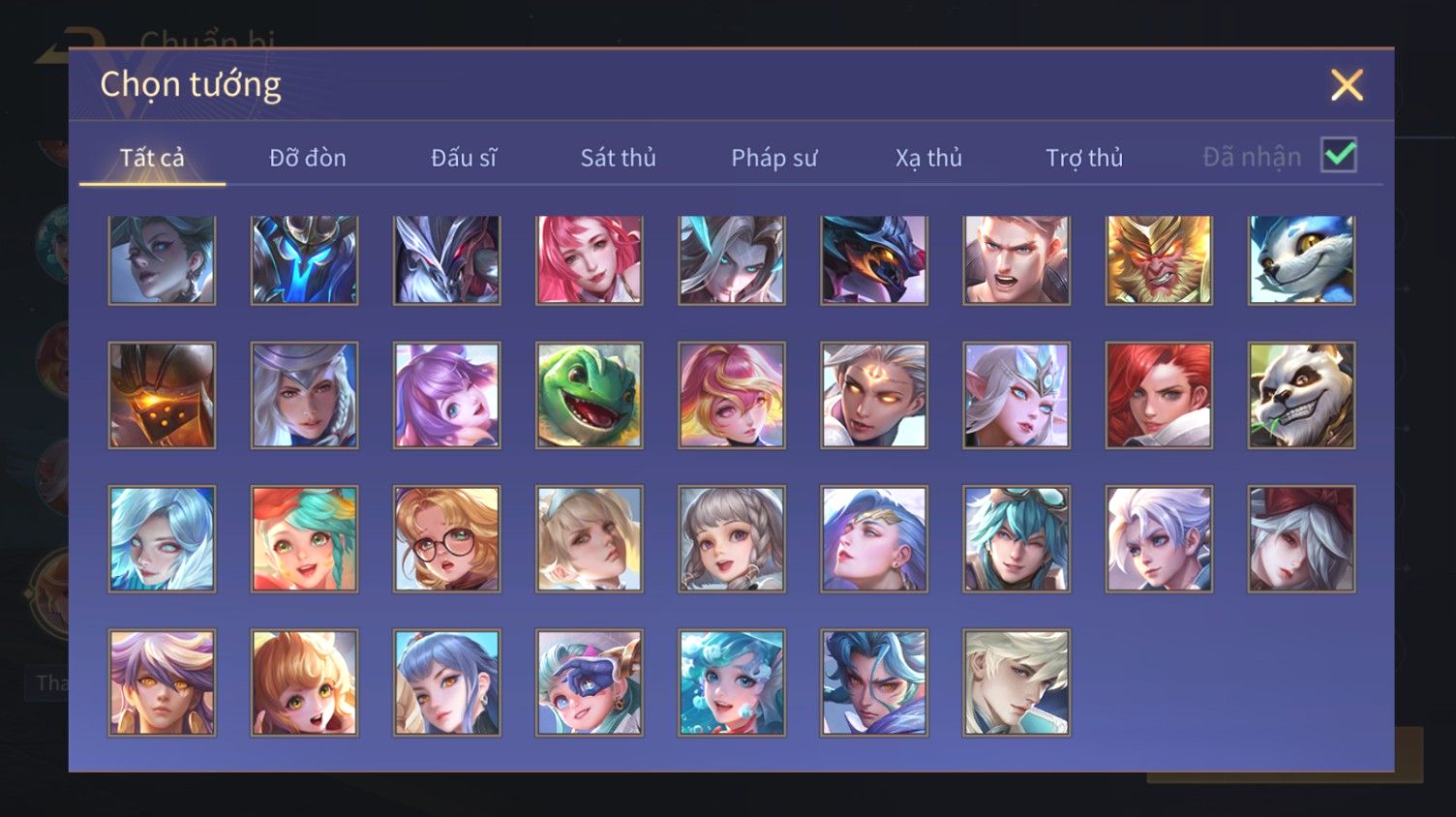Viewport: 1456px width, 817px height.
Task: Select the girl with bubbles and teal hair
Action: 732,682
